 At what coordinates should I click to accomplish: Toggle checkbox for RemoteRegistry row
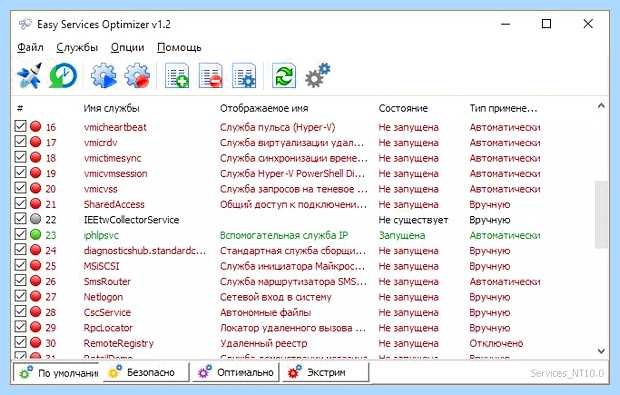click(x=20, y=342)
